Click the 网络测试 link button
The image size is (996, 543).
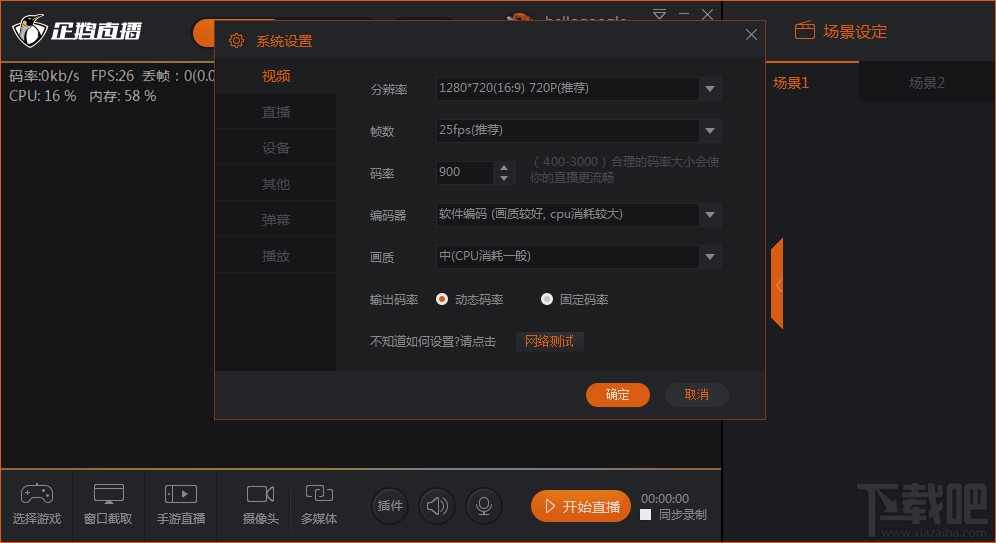[549, 341]
